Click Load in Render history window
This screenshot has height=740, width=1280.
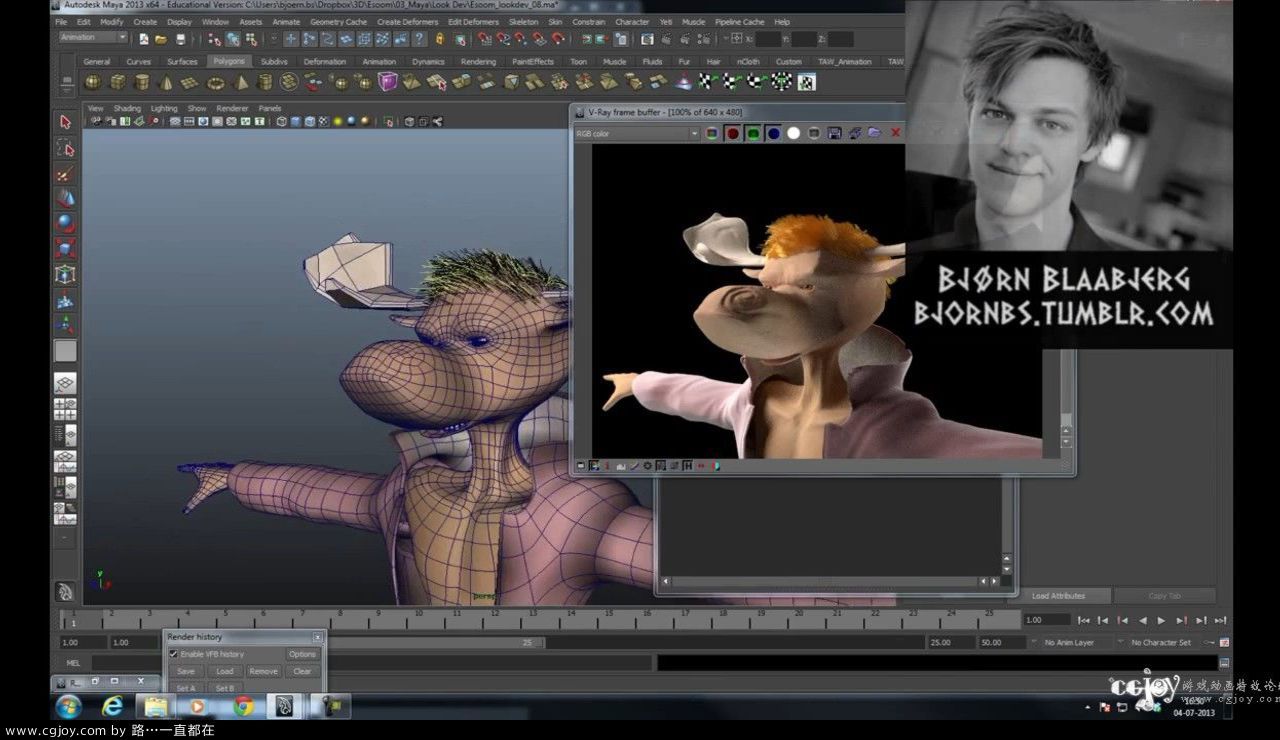224,671
